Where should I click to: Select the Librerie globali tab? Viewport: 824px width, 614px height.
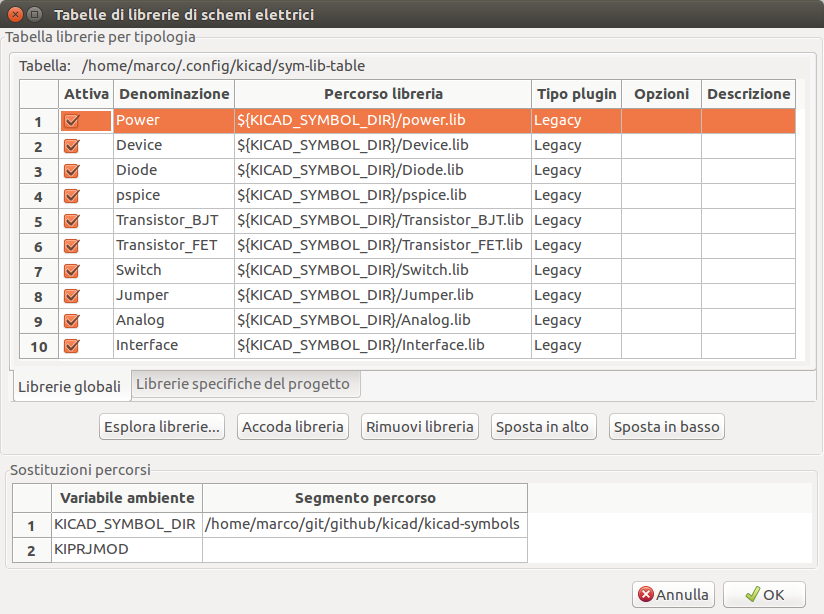(x=69, y=386)
